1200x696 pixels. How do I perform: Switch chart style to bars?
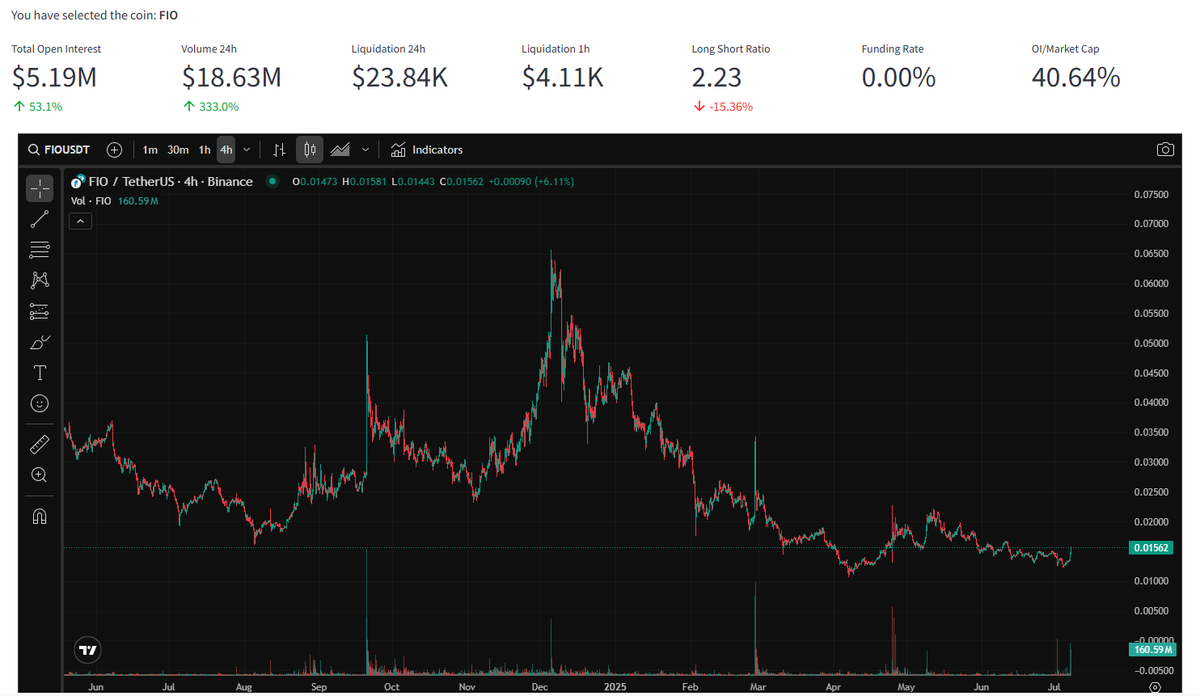pos(280,150)
